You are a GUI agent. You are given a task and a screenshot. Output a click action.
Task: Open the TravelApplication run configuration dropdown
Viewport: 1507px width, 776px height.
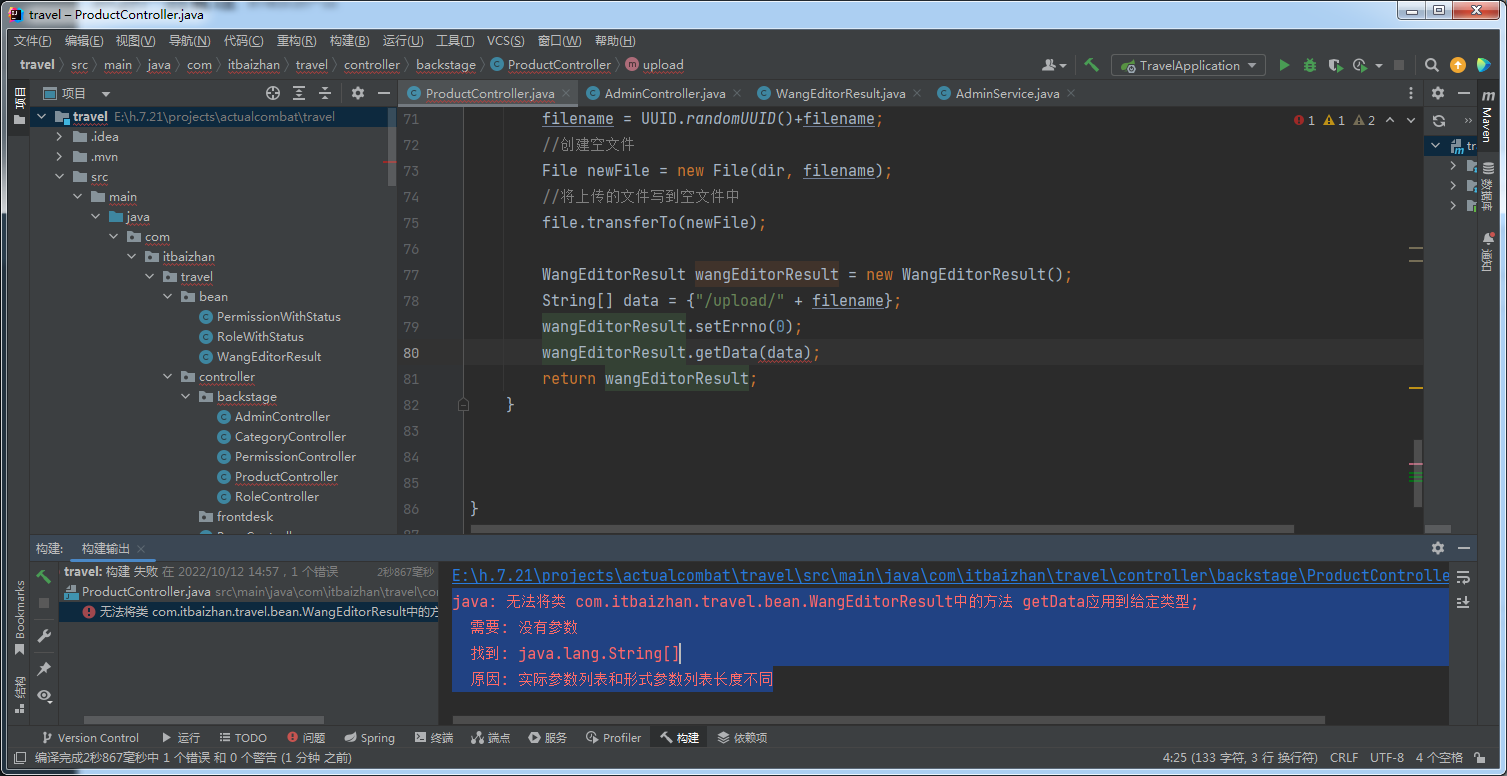pyautogui.click(x=1189, y=65)
